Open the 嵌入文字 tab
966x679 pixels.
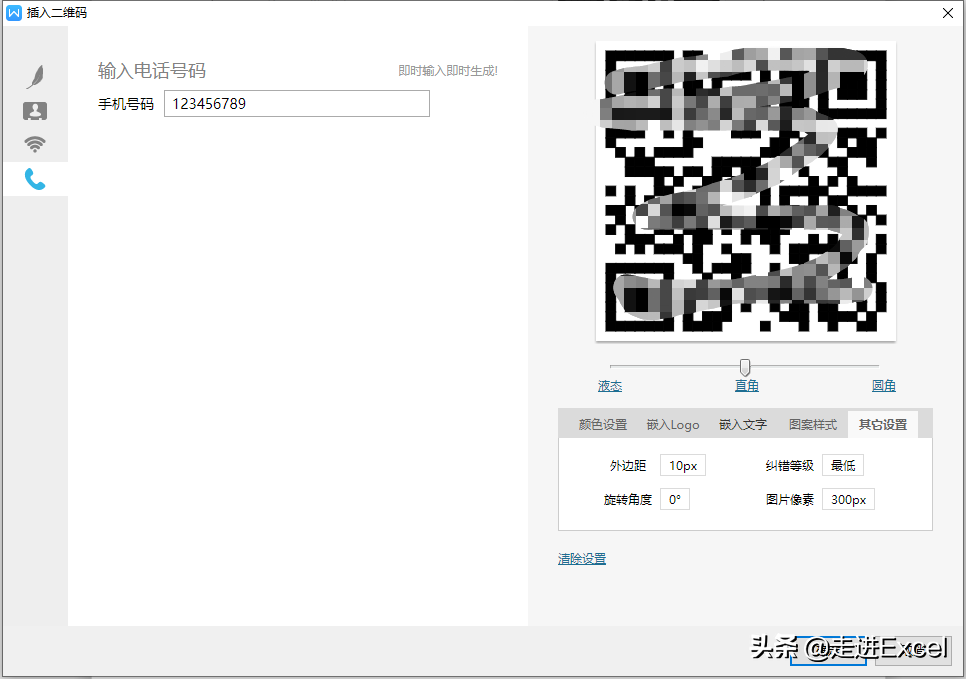743,425
